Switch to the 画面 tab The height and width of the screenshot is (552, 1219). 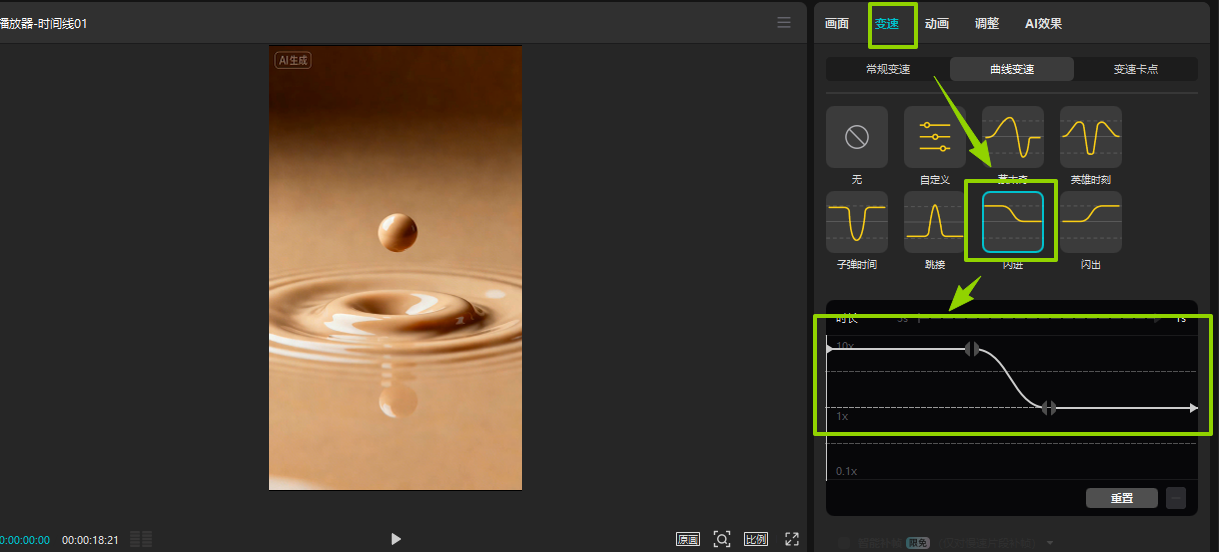[837, 24]
